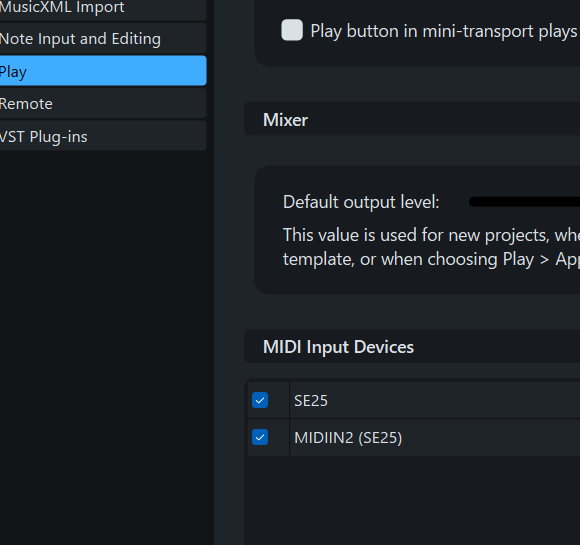This screenshot has height=545, width=580.
Task: Uncheck the SE25 MIDI input device
Action: click(x=260, y=400)
